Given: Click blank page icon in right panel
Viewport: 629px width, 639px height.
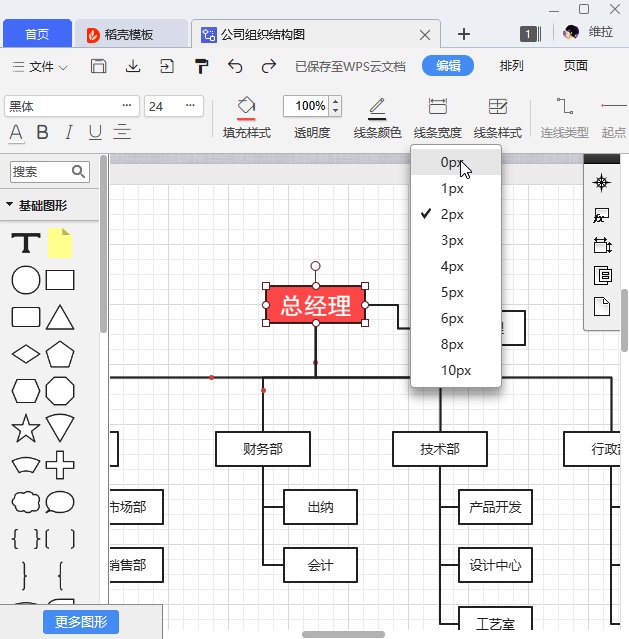Looking at the screenshot, I should (x=602, y=306).
